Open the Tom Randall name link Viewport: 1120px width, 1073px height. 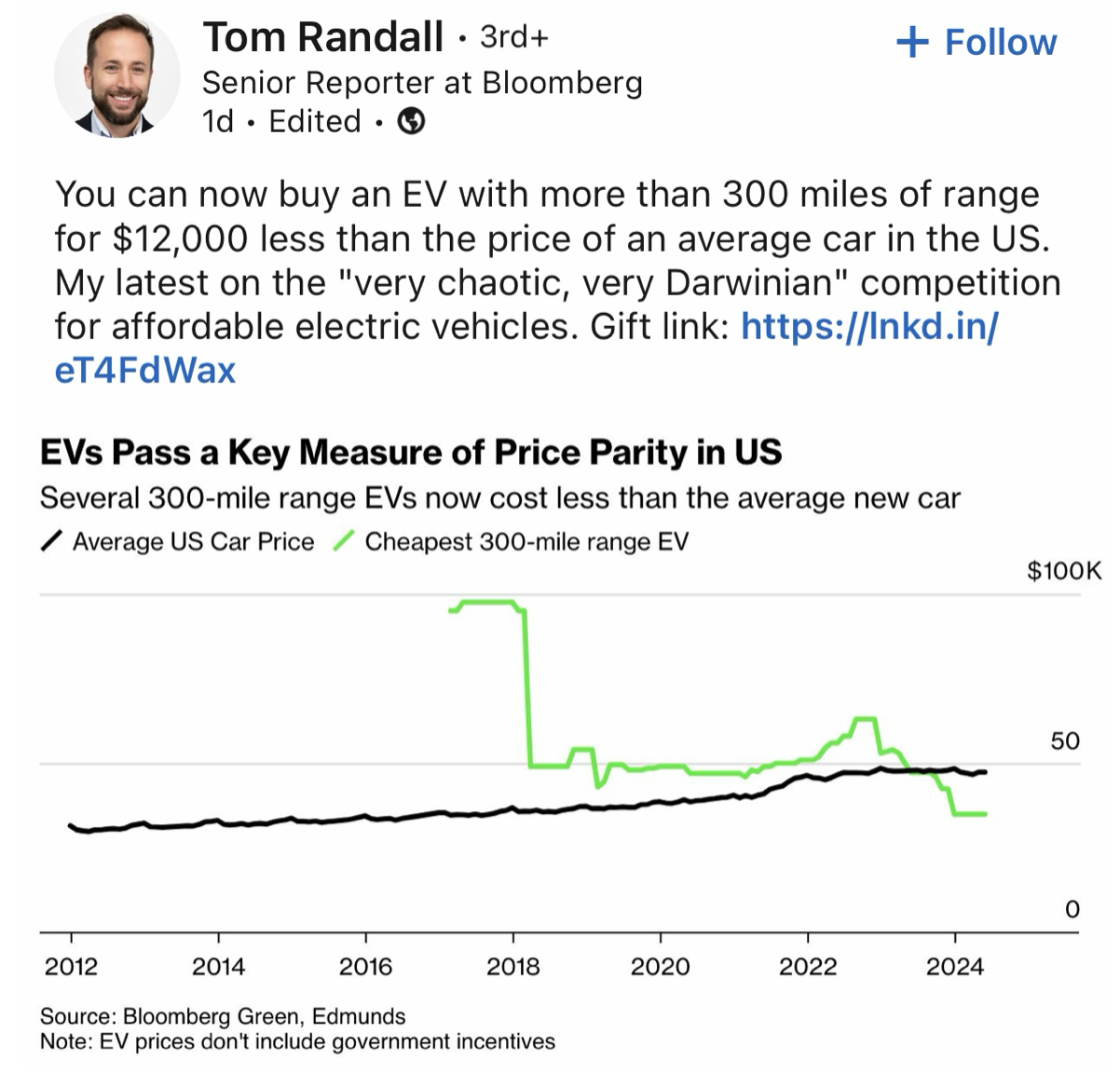point(322,37)
